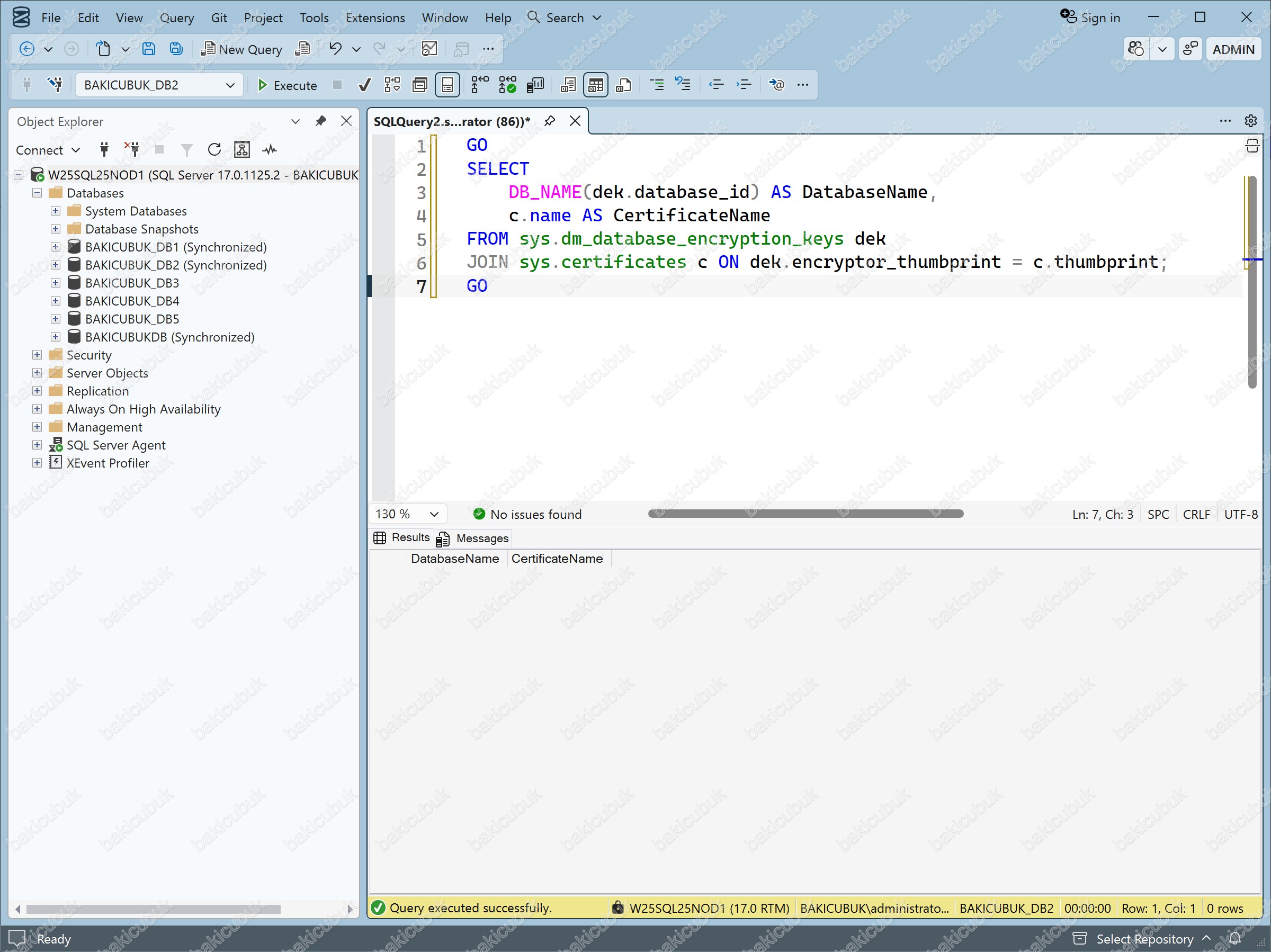Click Object Explorer Disconnect icon

point(132,150)
